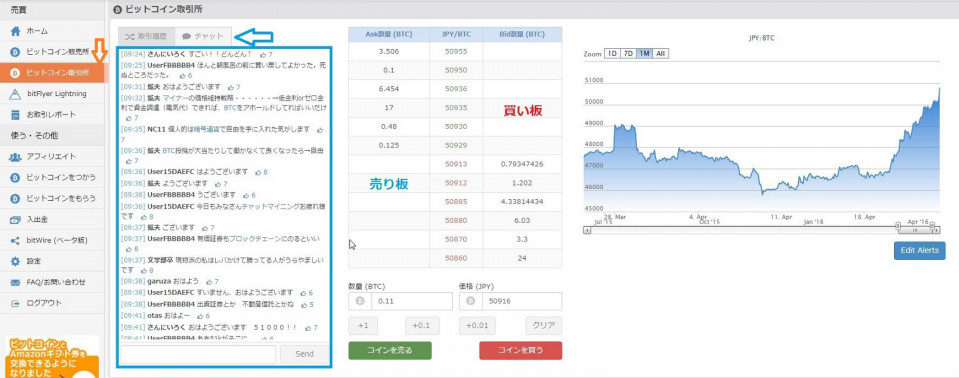Click the FAQ/お問い合わせ envelope icon

(x=15, y=283)
